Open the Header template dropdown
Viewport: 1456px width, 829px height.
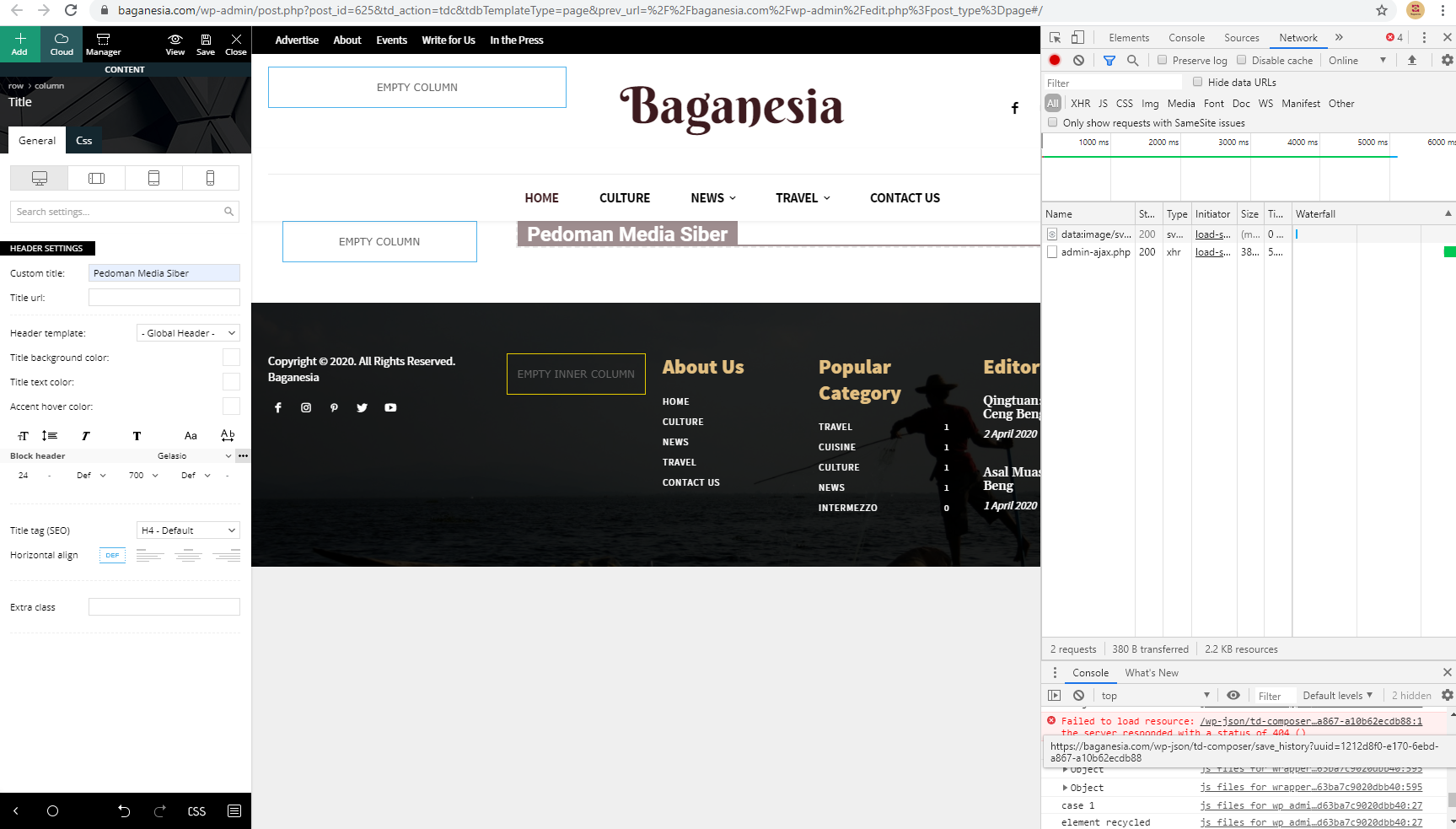point(188,333)
